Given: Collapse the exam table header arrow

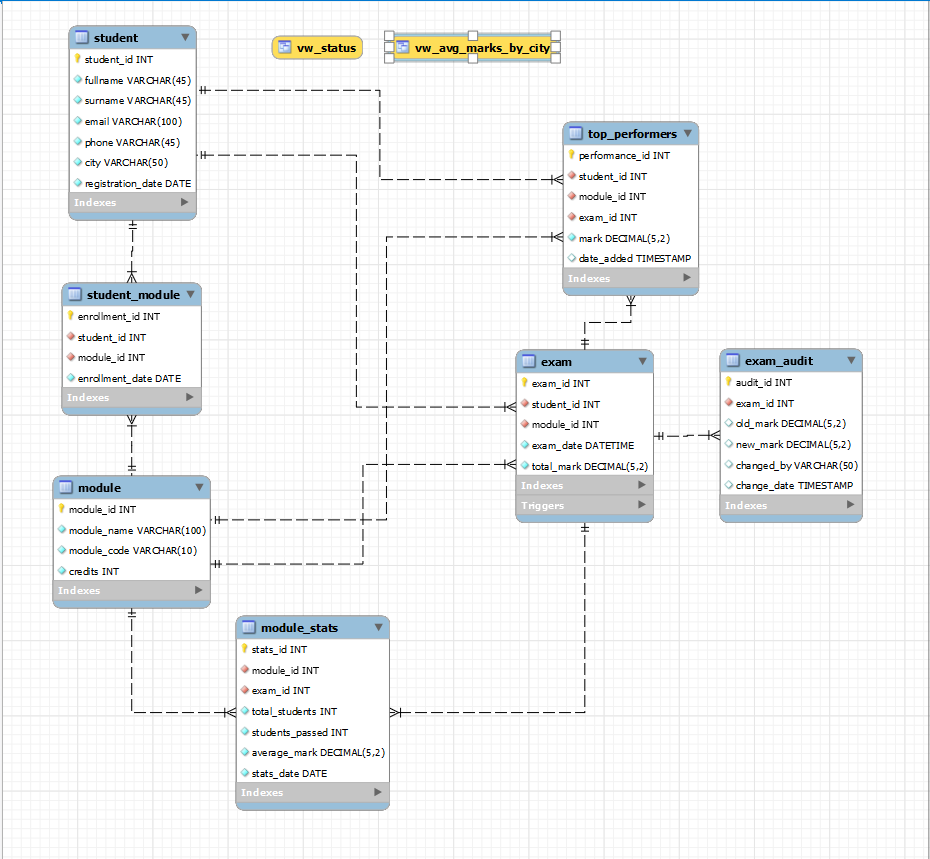Looking at the screenshot, I should coord(642,361).
